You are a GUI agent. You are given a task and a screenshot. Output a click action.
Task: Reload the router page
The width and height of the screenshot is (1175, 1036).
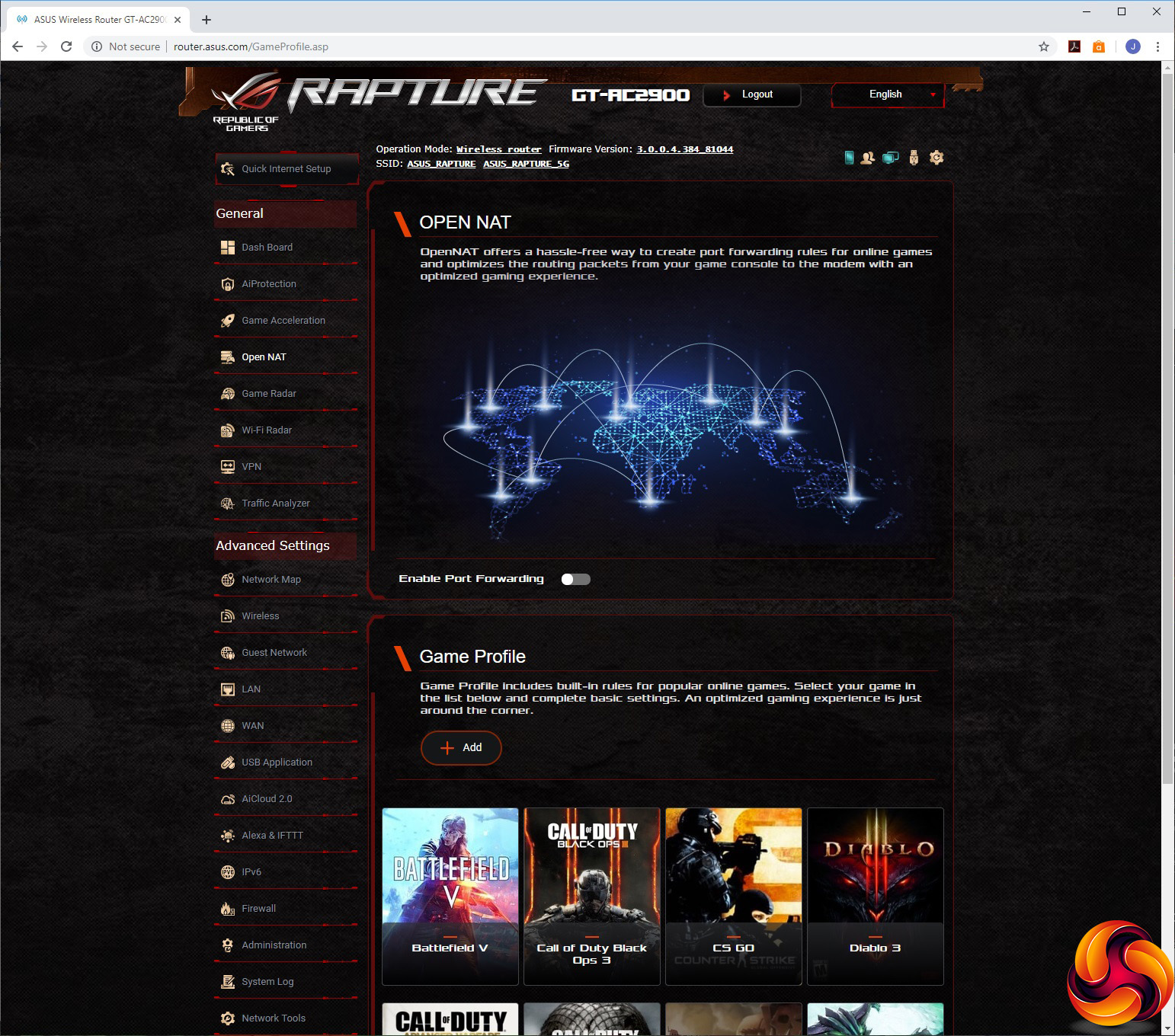click(66, 46)
